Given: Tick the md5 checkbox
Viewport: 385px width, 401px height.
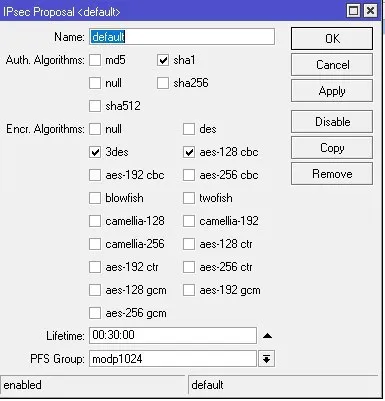Looking at the screenshot, I should 95,60.
